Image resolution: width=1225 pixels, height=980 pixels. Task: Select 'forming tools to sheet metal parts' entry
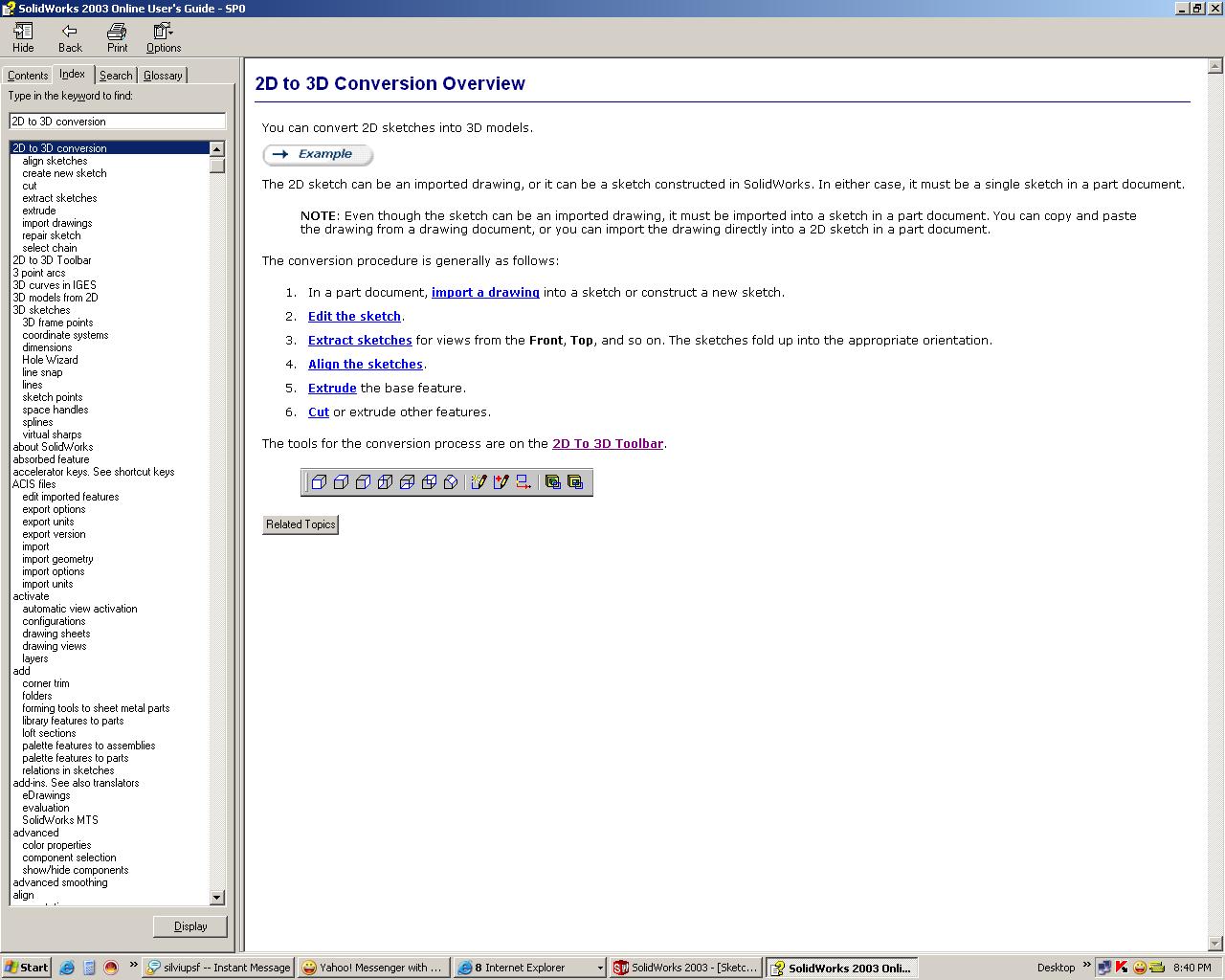pos(96,708)
